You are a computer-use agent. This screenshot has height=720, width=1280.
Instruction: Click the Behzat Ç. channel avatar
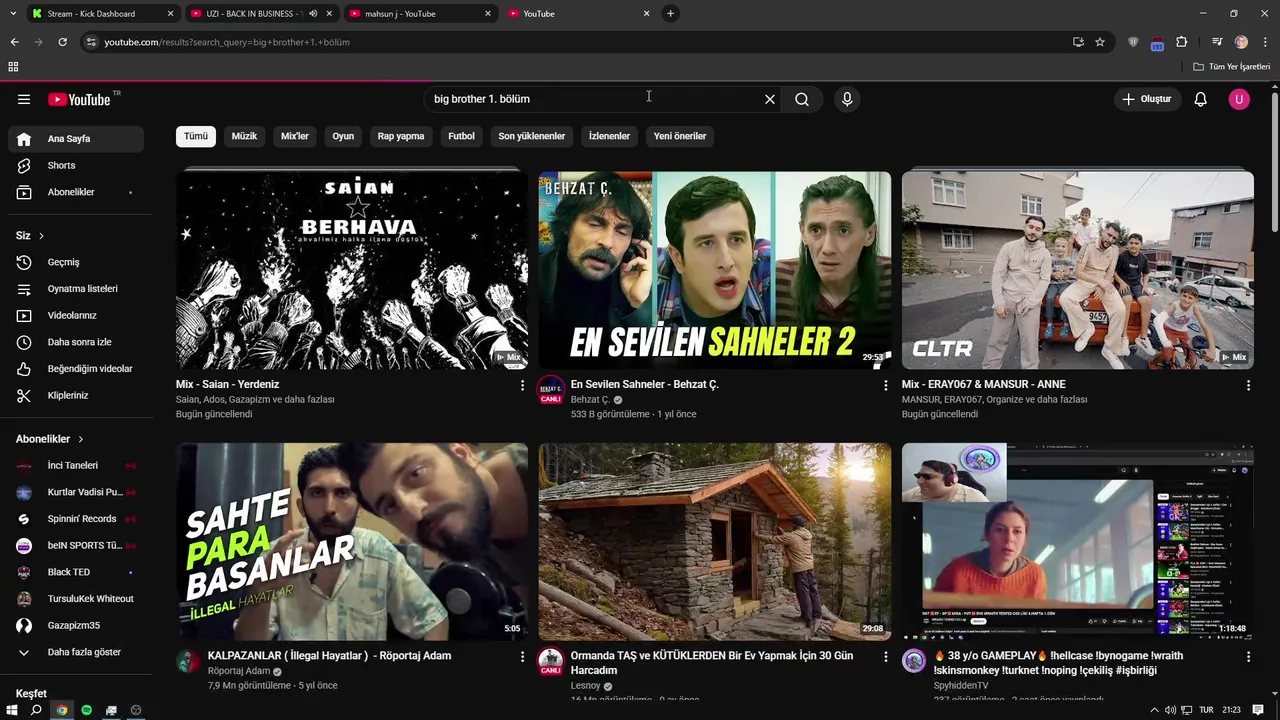coord(551,389)
